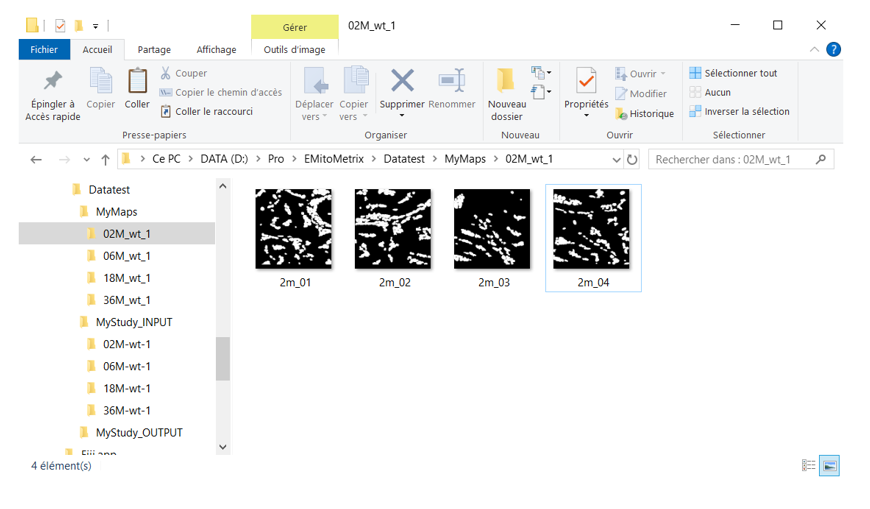Screen dimensions: 870x509
Task: Click the Supprimer delete icon
Action: [402, 81]
